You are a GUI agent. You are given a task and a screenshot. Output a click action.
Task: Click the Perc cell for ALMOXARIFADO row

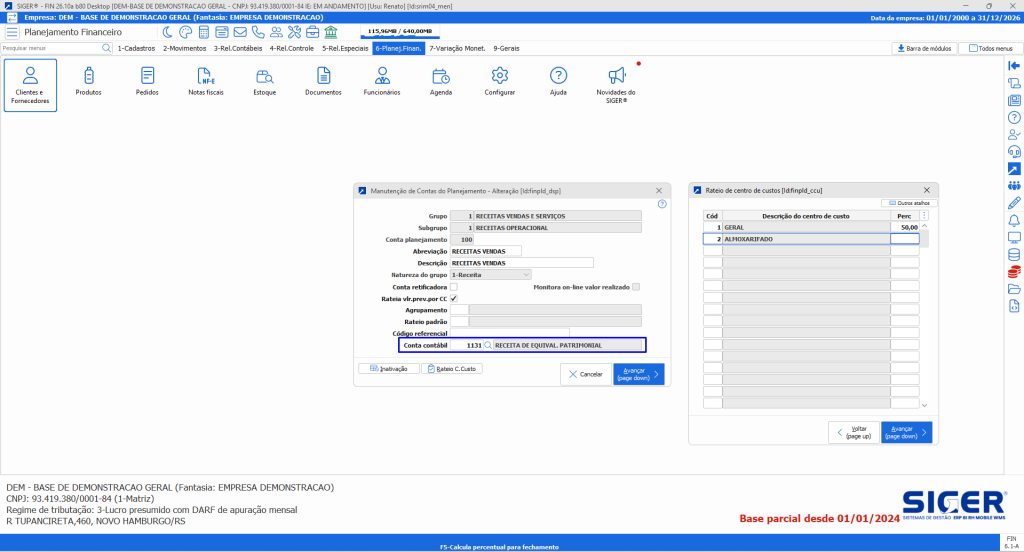[904, 239]
